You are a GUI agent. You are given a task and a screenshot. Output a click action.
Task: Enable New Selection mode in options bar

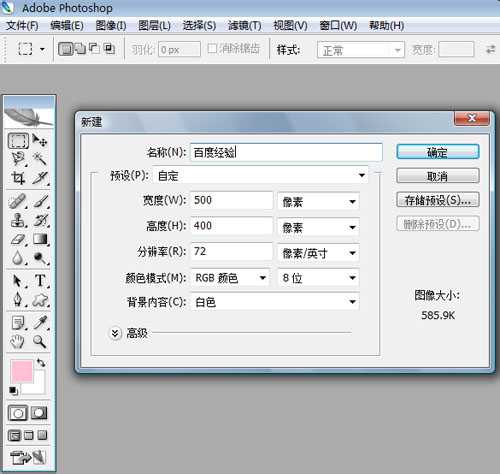click(65, 49)
